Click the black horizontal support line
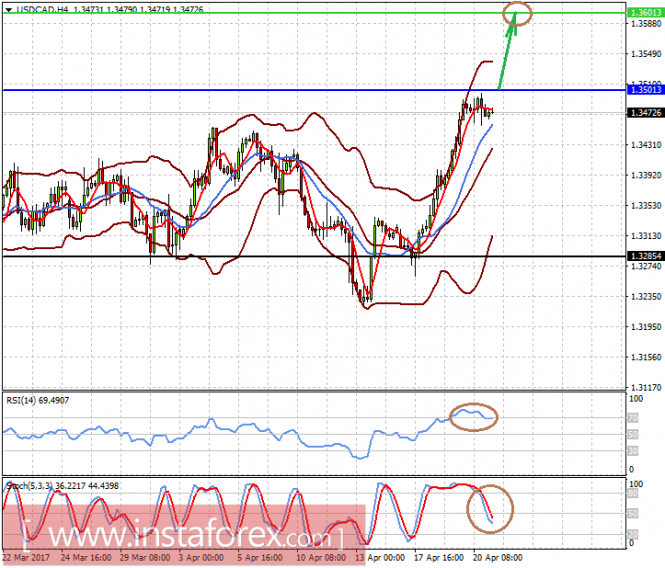This screenshot has width=665, height=568. pyautogui.click(x=314, y=256)
